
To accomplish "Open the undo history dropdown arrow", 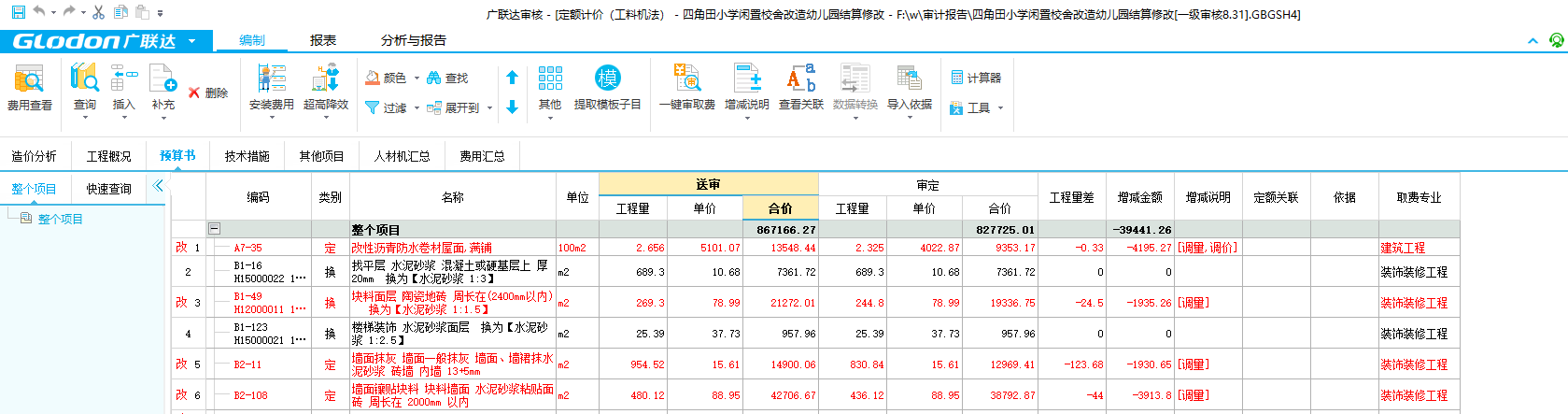I will coord(53,13).
